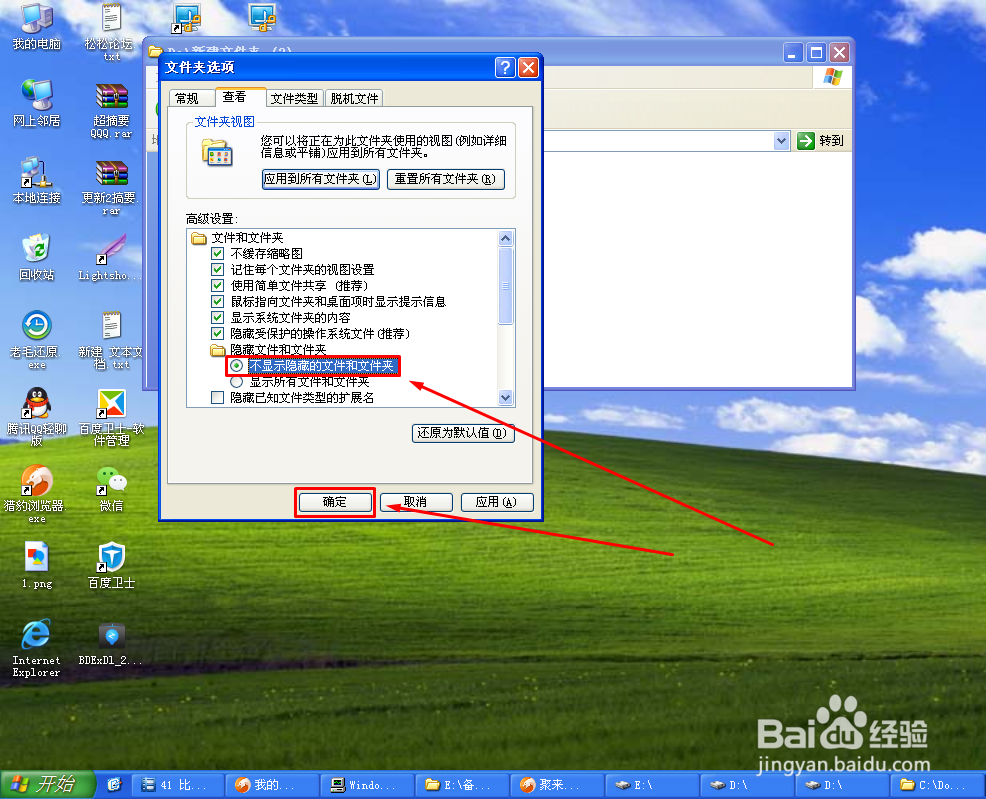The height and width of the screenshot is (799, 986).
Task: Launch the Lightshot shortcut icon
Action: 111,258
